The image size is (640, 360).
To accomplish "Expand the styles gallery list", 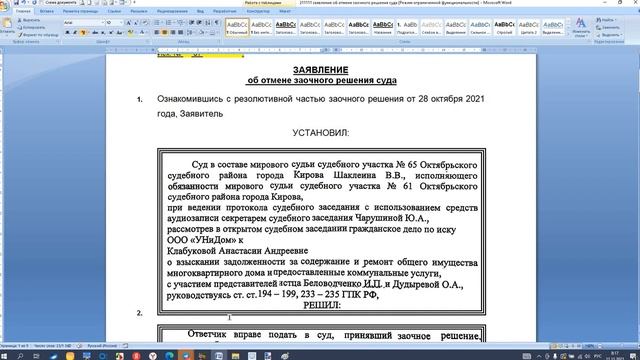I will tap(568, 34).
